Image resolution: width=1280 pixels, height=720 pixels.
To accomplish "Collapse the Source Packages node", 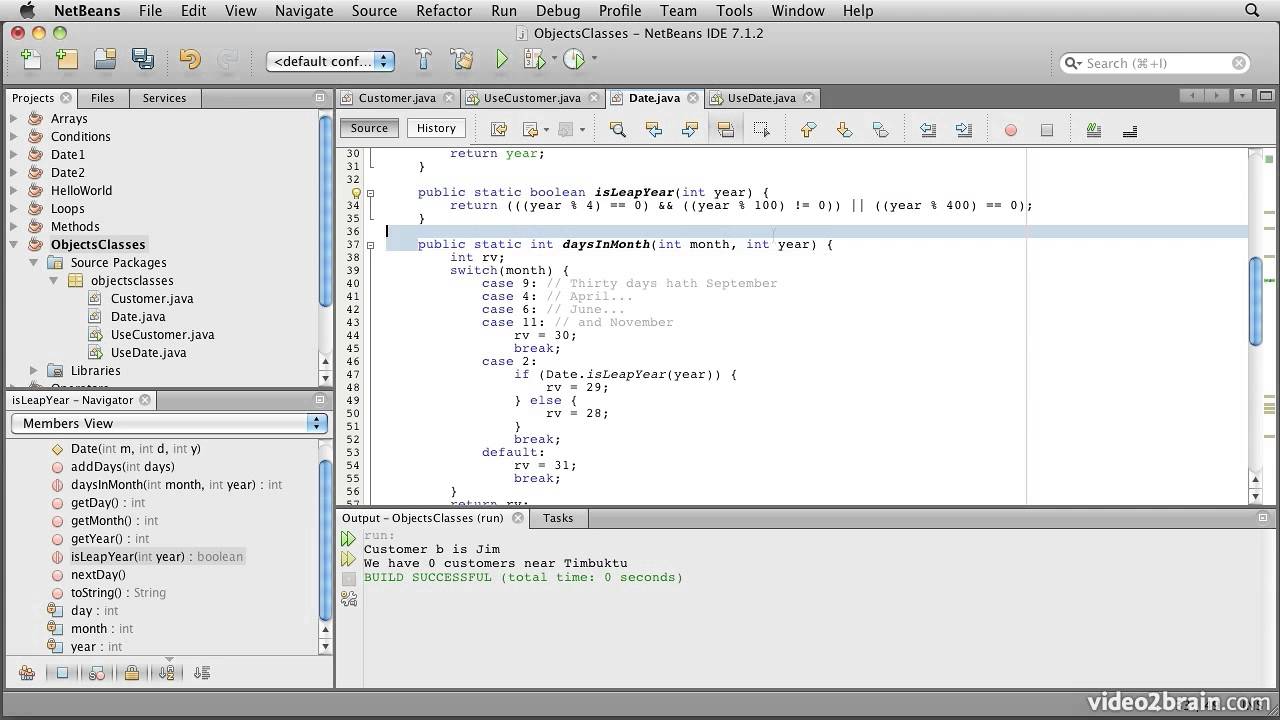I will pyautogui.click(x=34, y=262).
